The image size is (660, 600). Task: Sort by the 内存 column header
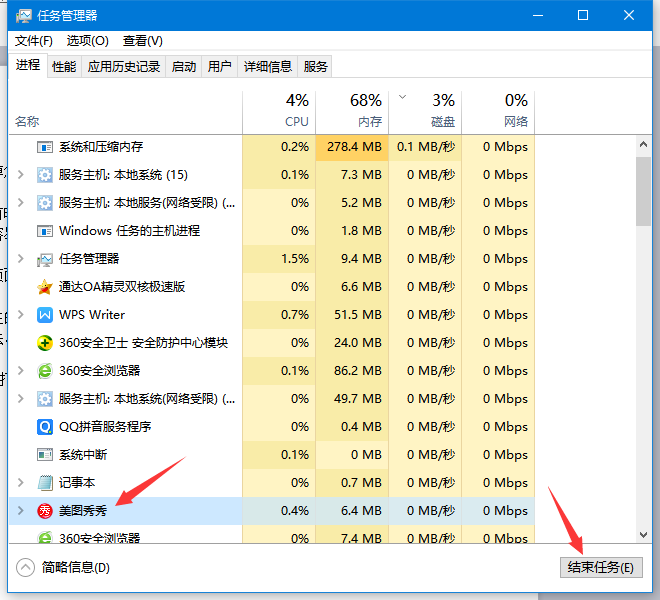352,112
